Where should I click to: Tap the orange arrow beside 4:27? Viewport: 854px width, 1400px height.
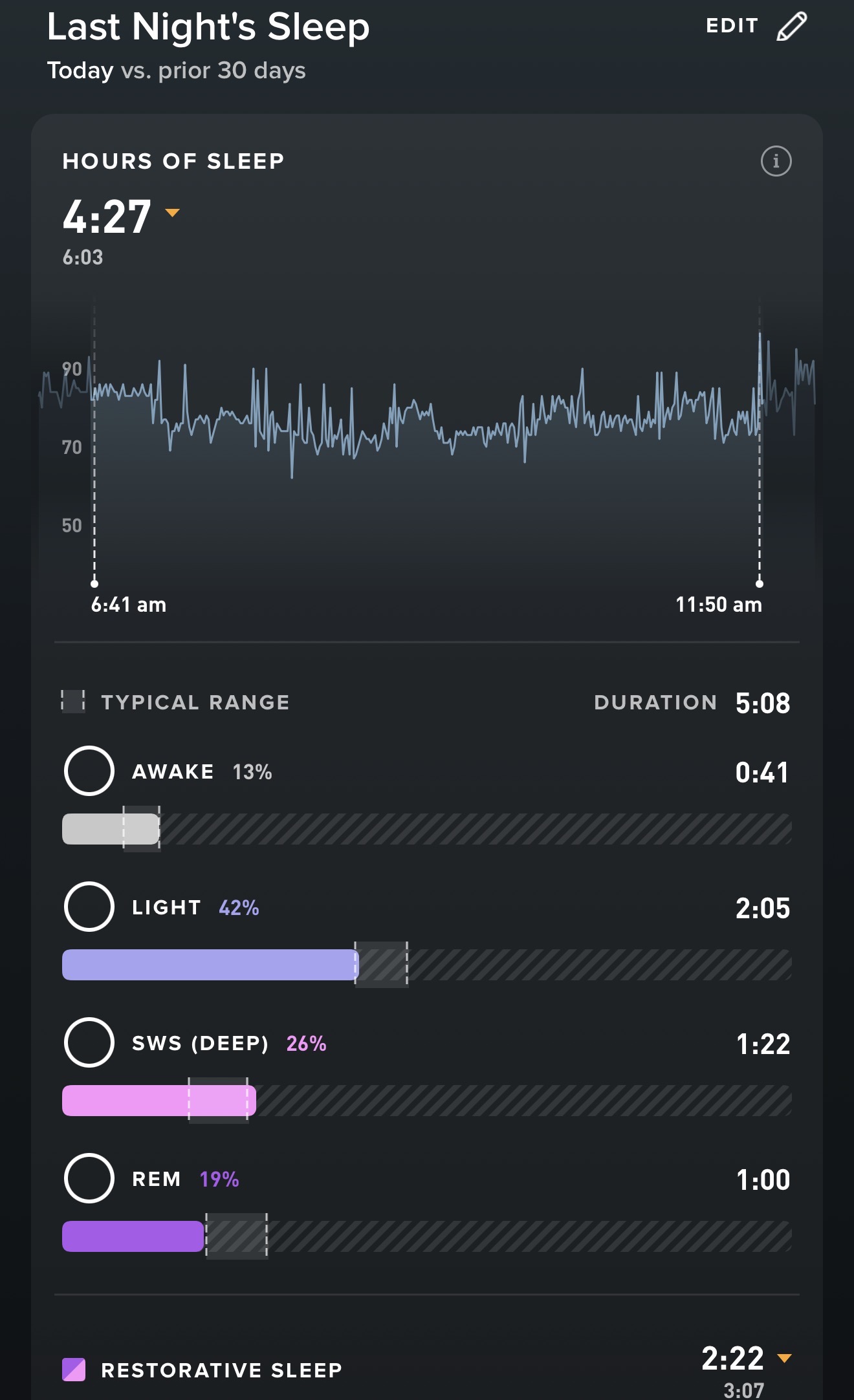pos(172,213)
